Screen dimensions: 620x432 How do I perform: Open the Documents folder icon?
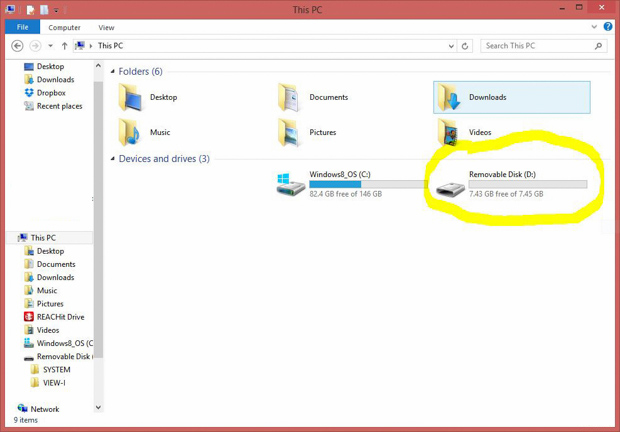[289, 97]
